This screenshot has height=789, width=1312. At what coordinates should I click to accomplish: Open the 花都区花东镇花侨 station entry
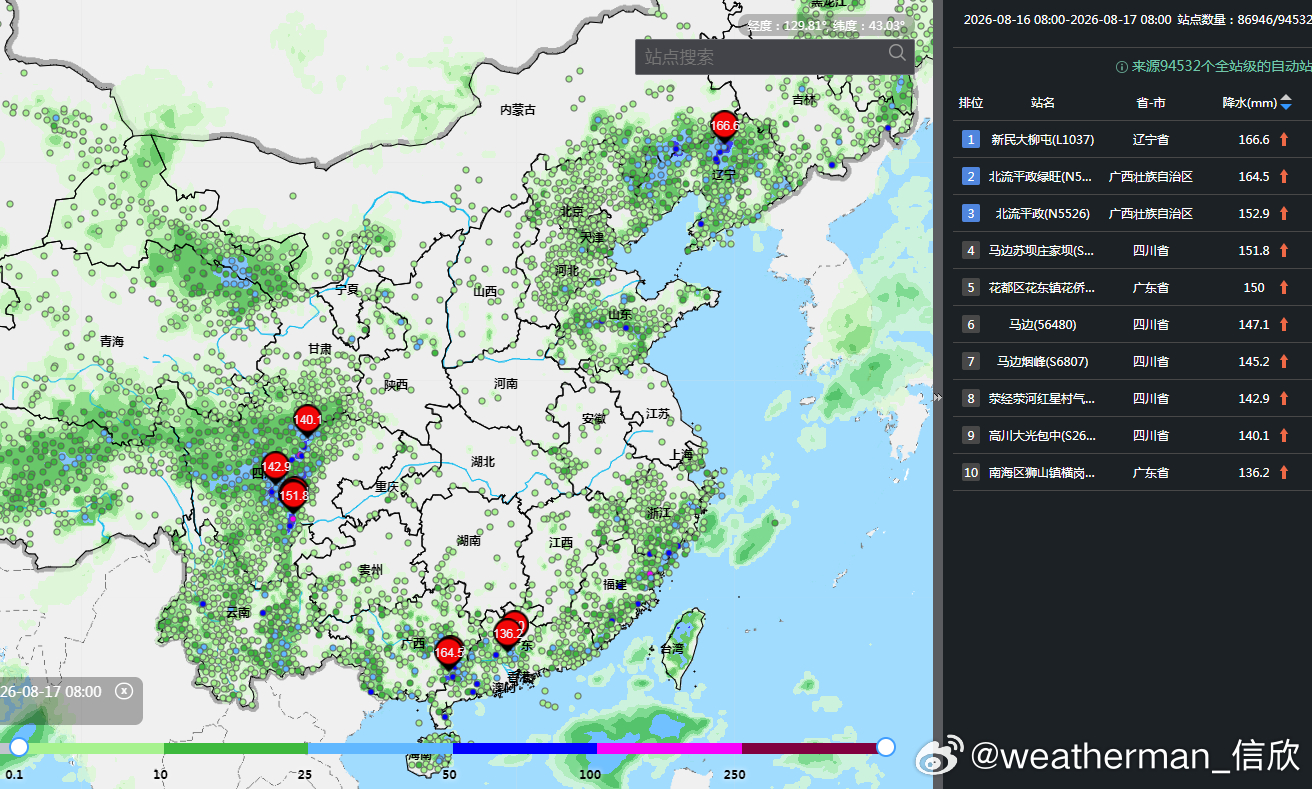1042,288
